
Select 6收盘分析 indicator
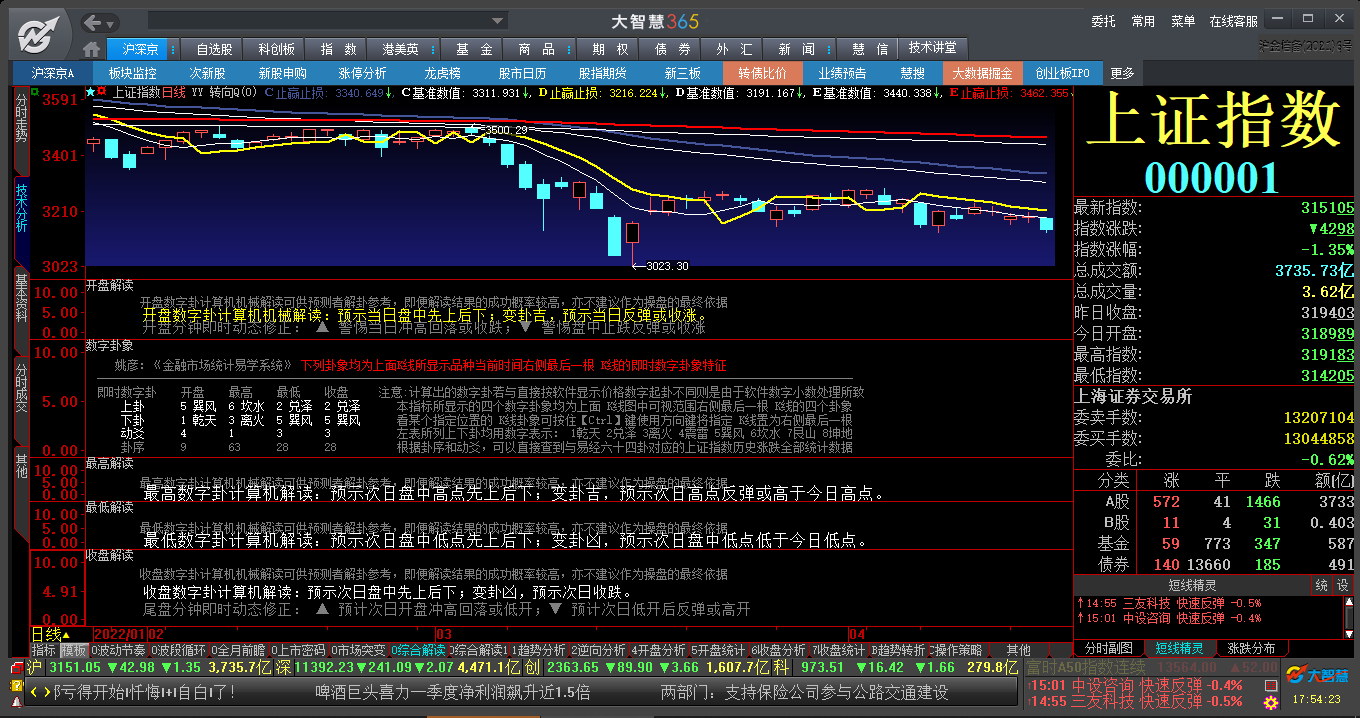tap(779, 650)
